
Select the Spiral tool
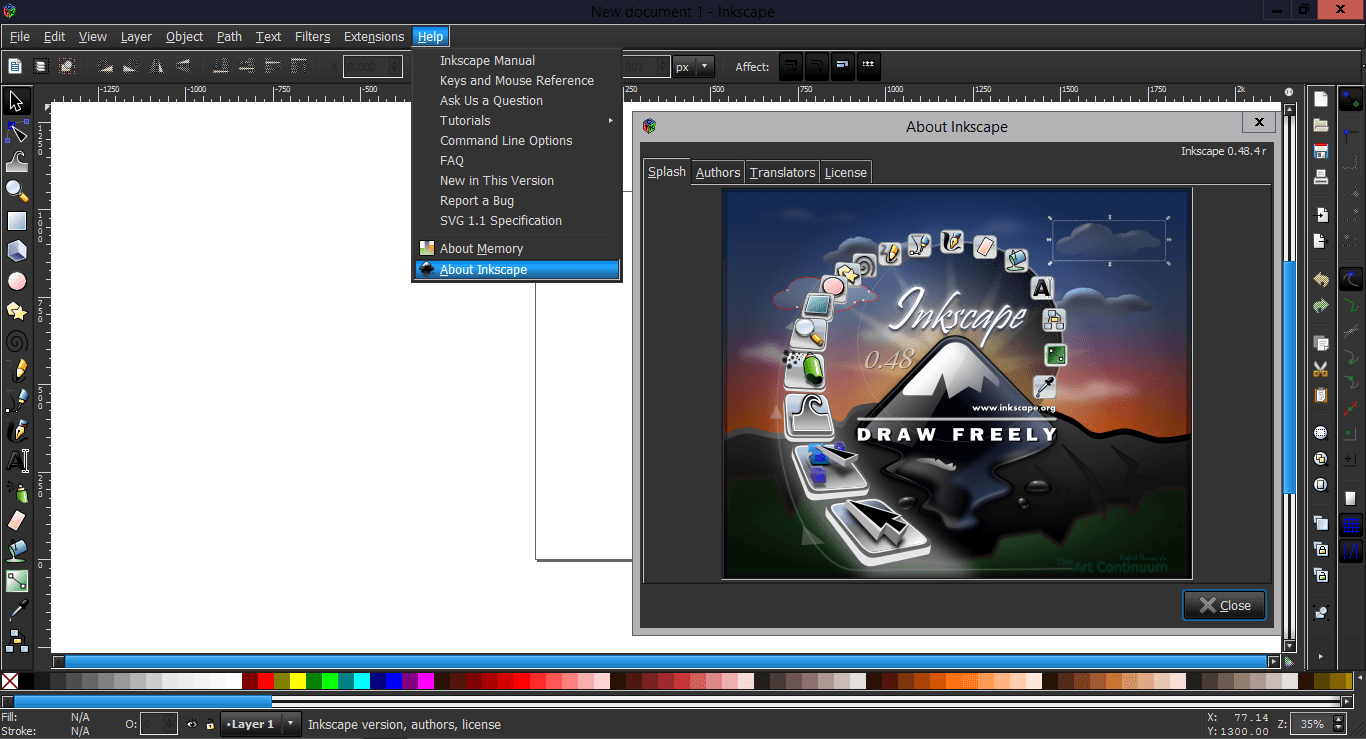click(16, 341)
